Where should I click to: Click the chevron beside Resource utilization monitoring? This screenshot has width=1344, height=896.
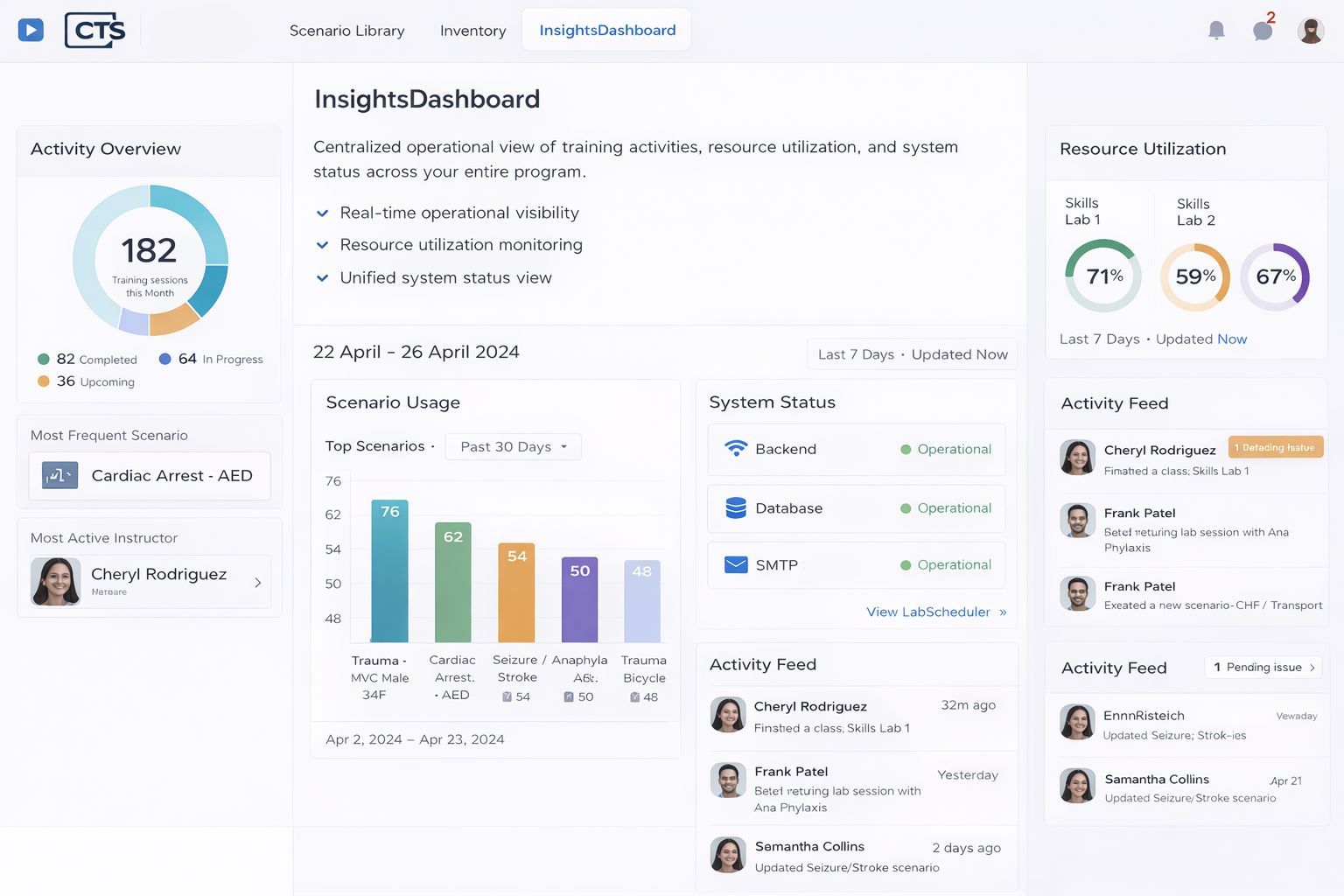coord(322,246)
